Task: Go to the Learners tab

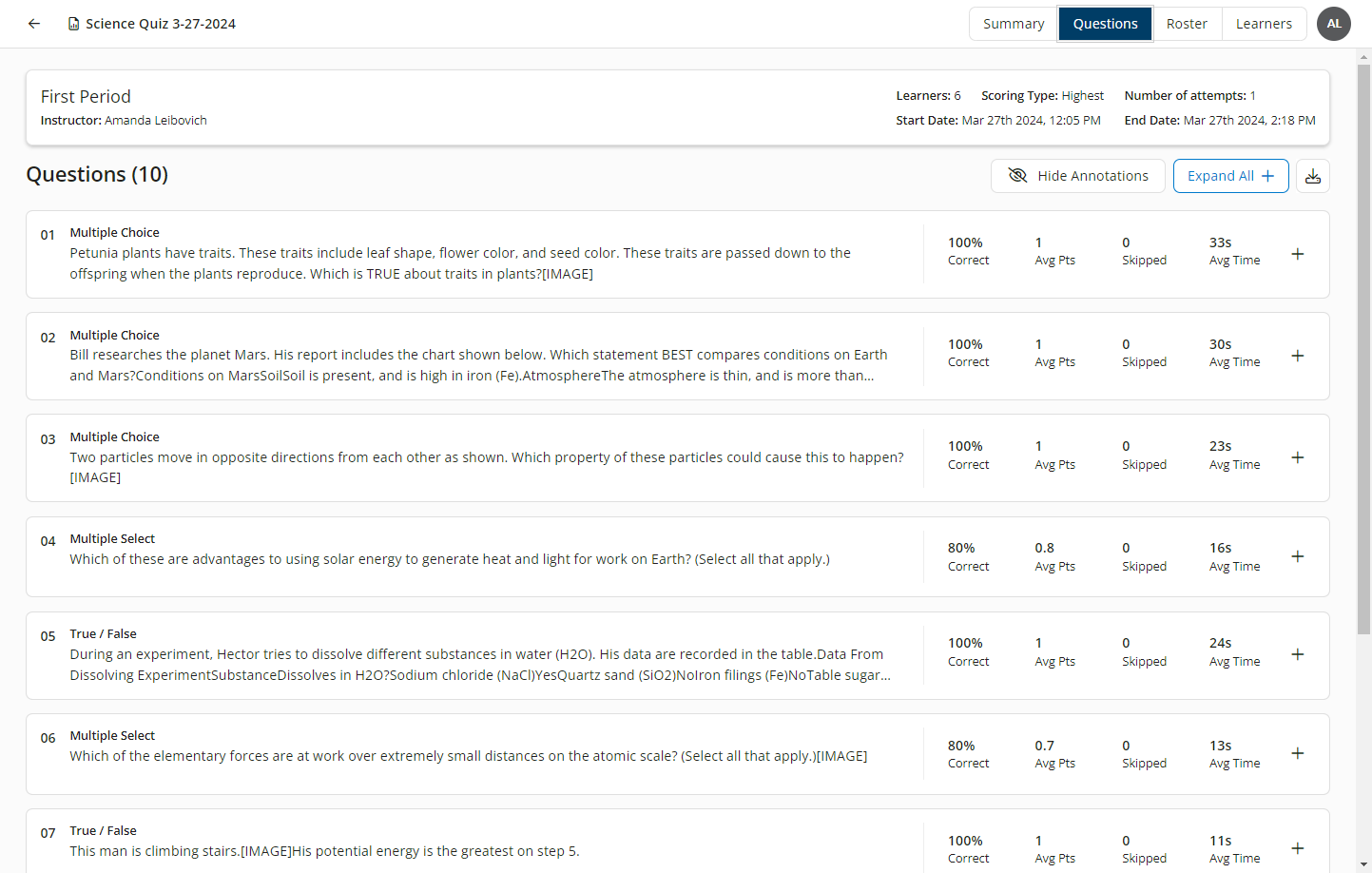Action: [1263, 24]
